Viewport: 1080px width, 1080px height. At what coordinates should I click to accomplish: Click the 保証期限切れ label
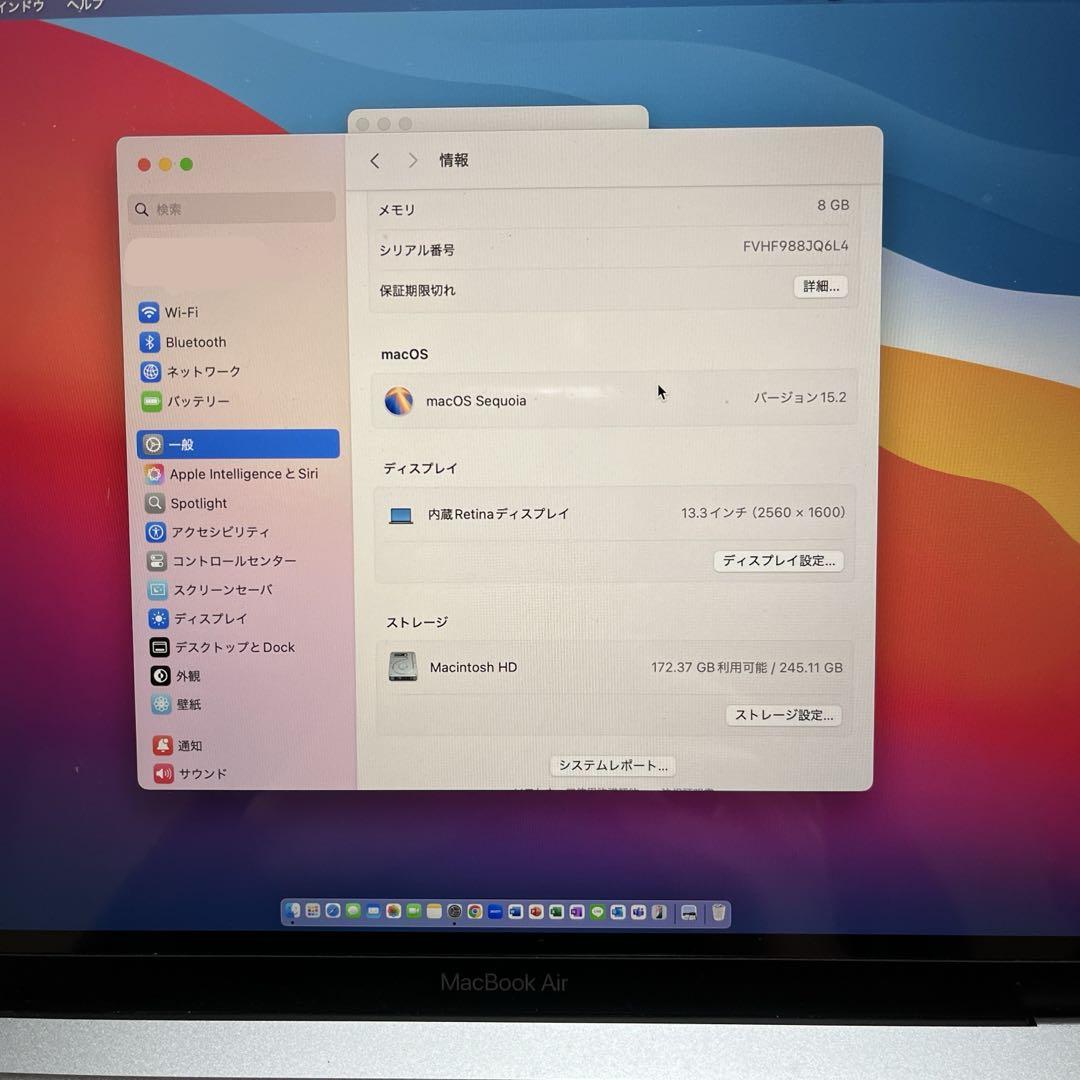coord(417,291)
